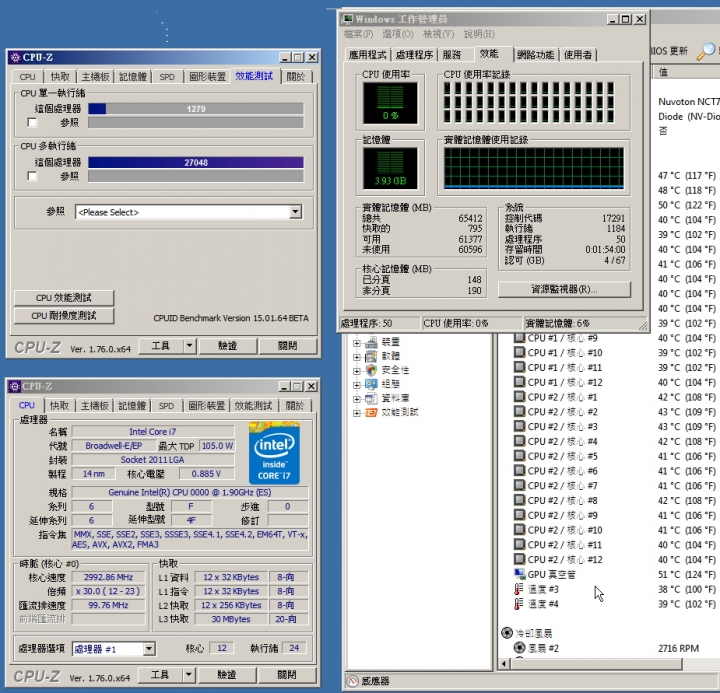Click the thermometer icon for 溫度 #4
The image size is (720, 693).
(518, 604)
